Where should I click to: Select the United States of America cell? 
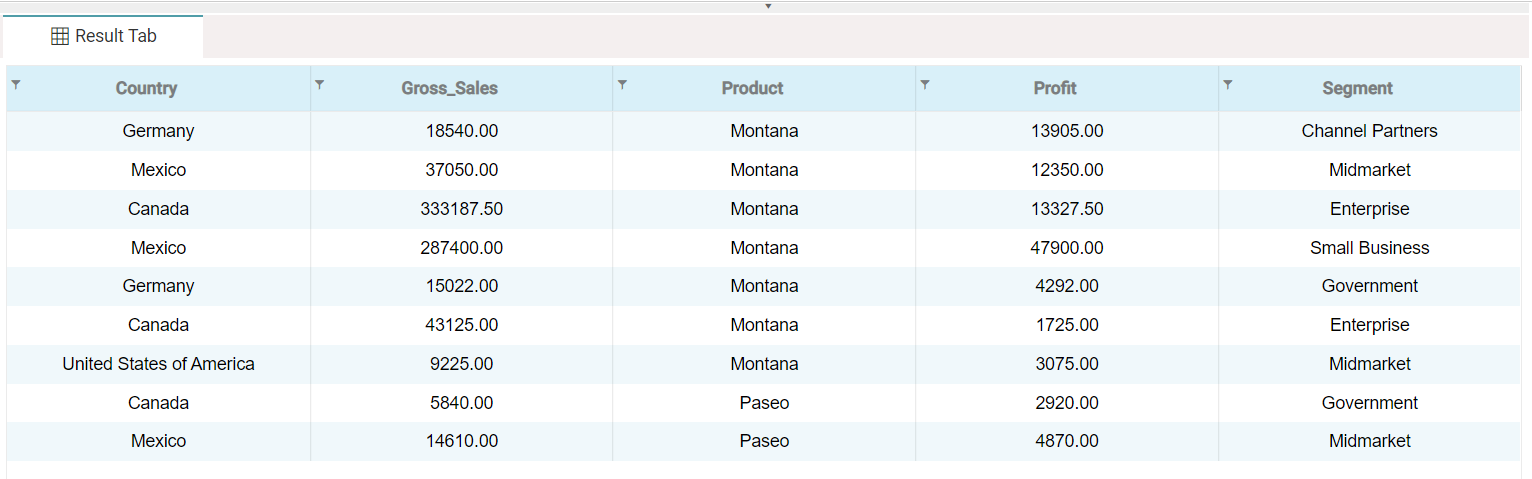158,364
